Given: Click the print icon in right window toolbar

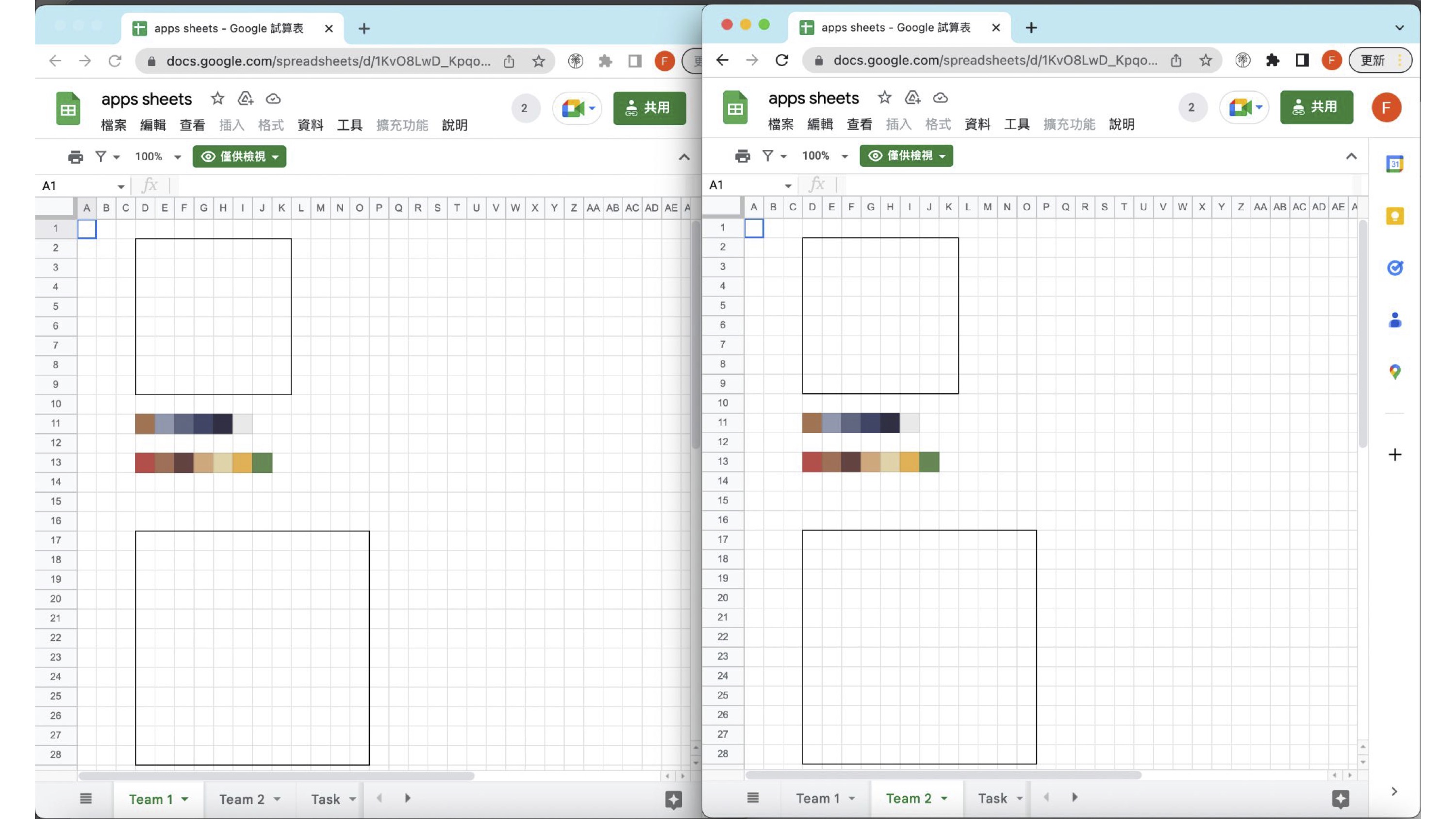Looking at the screenshot, I should (x=742, y=156).
